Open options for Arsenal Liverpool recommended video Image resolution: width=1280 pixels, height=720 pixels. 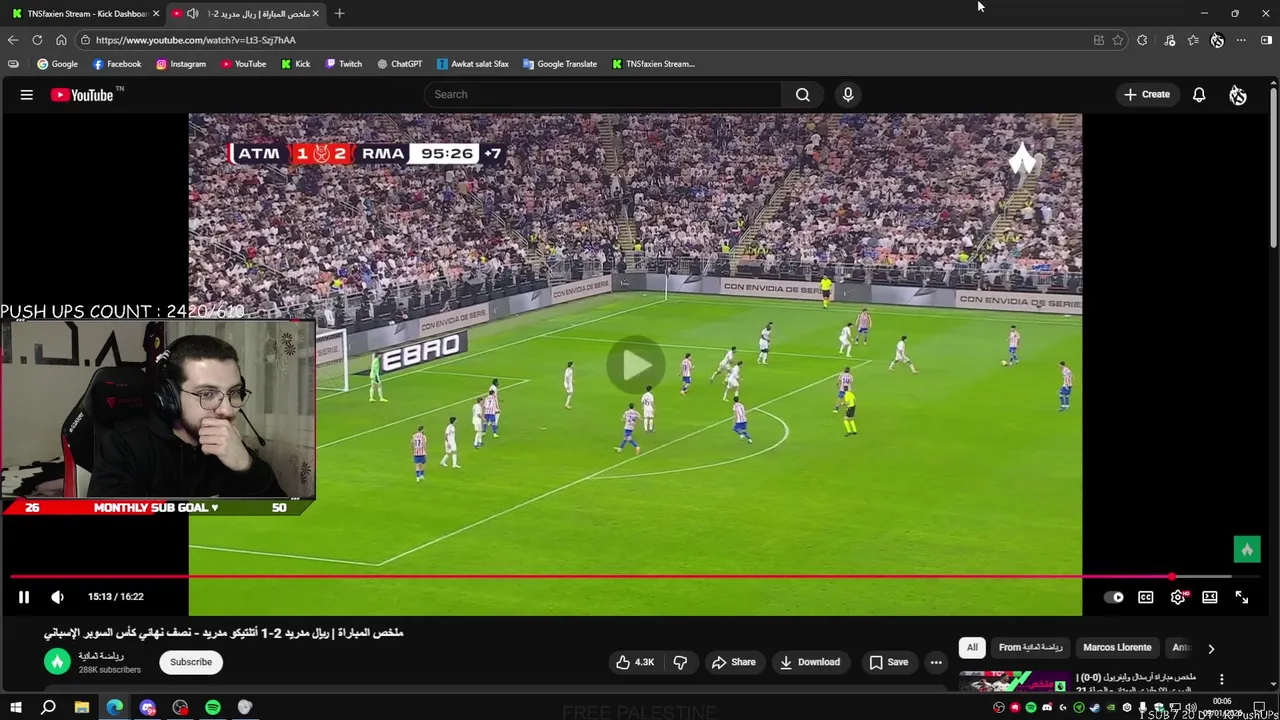pos(1221,679)
